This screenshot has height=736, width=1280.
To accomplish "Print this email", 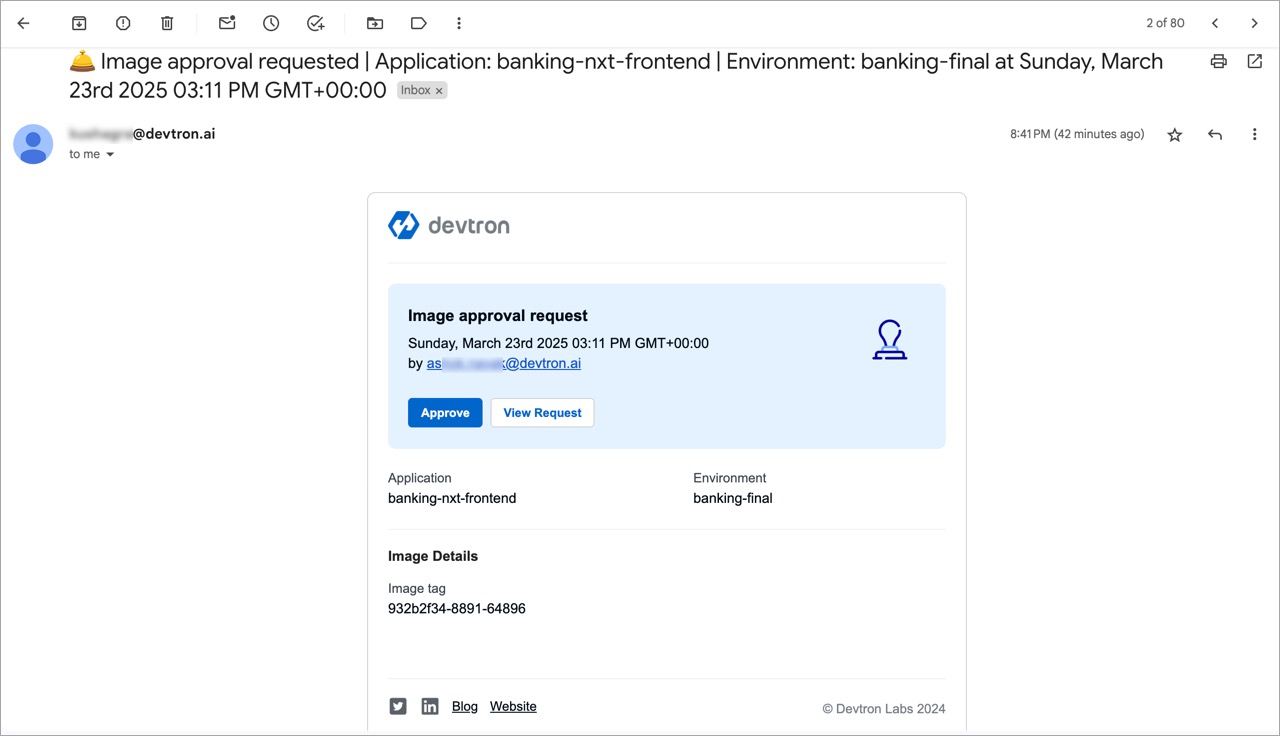I will [x=1218, y=62].
